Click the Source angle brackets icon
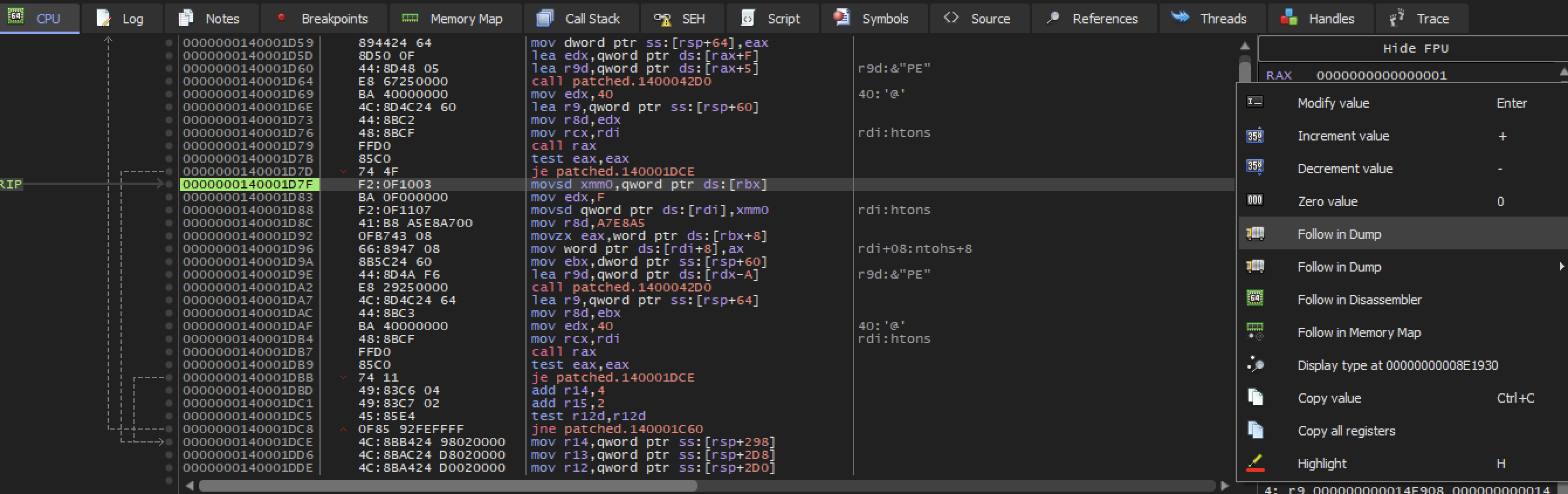Image resolution: width=1568 pixels, height=494 pixels. point(951,18)
